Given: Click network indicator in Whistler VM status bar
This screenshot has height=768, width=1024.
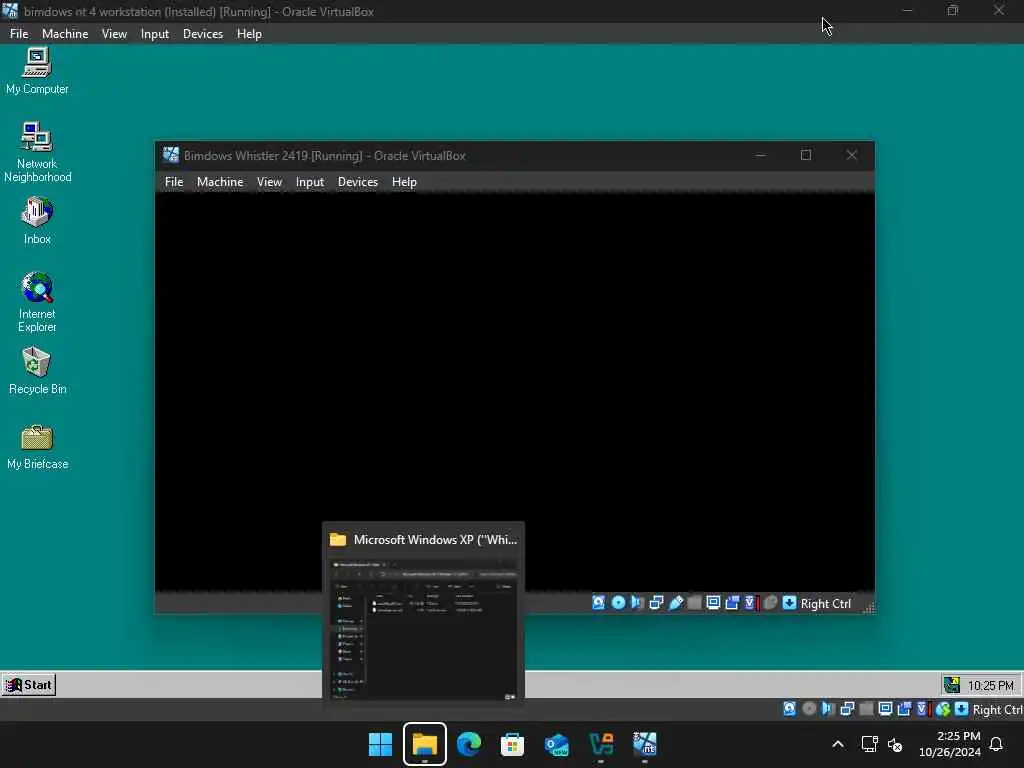Looking at the screenshot, I should 656,603.
